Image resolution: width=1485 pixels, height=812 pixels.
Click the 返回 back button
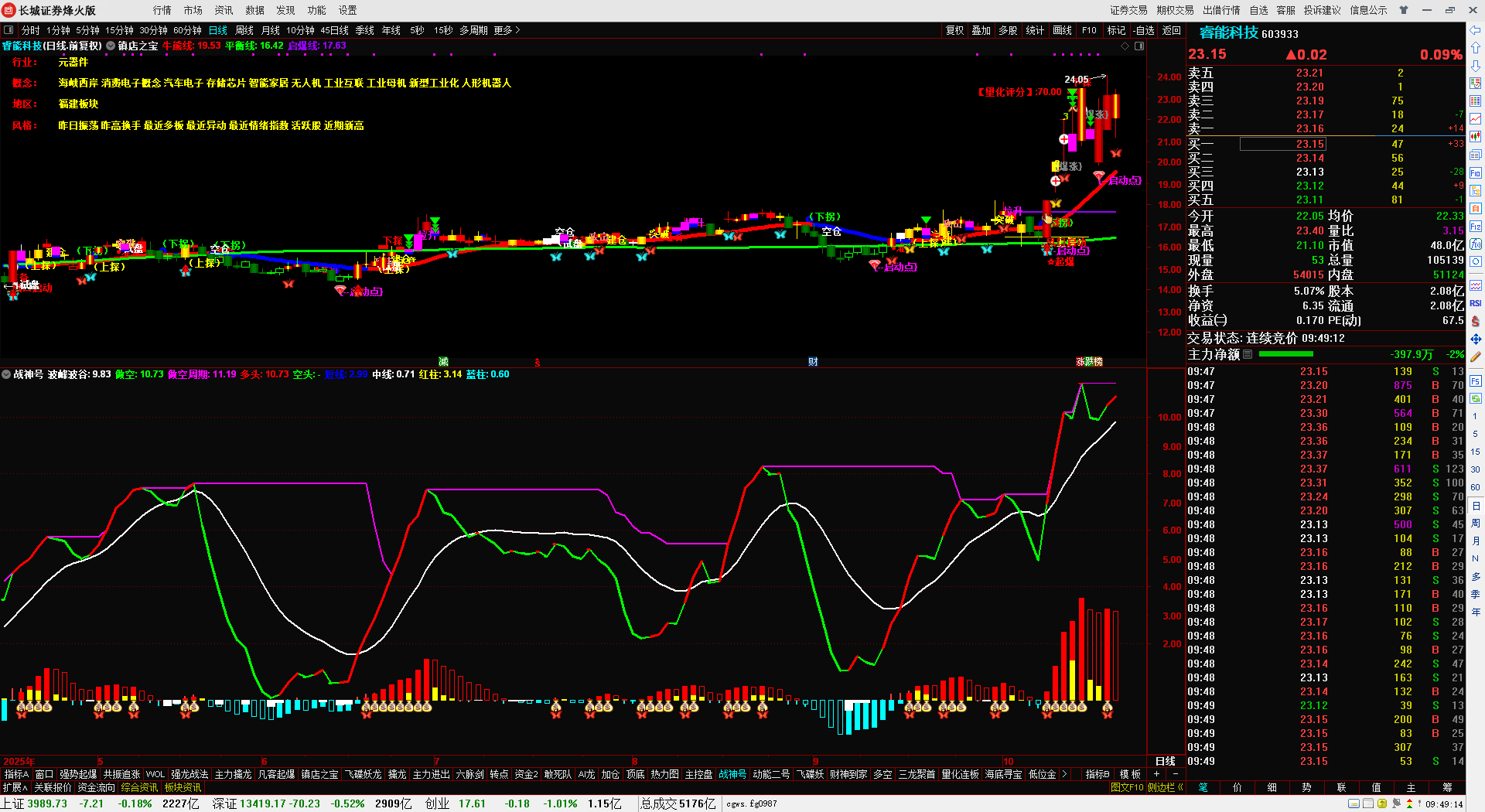pyautogui.click(x=1172, y=30)
